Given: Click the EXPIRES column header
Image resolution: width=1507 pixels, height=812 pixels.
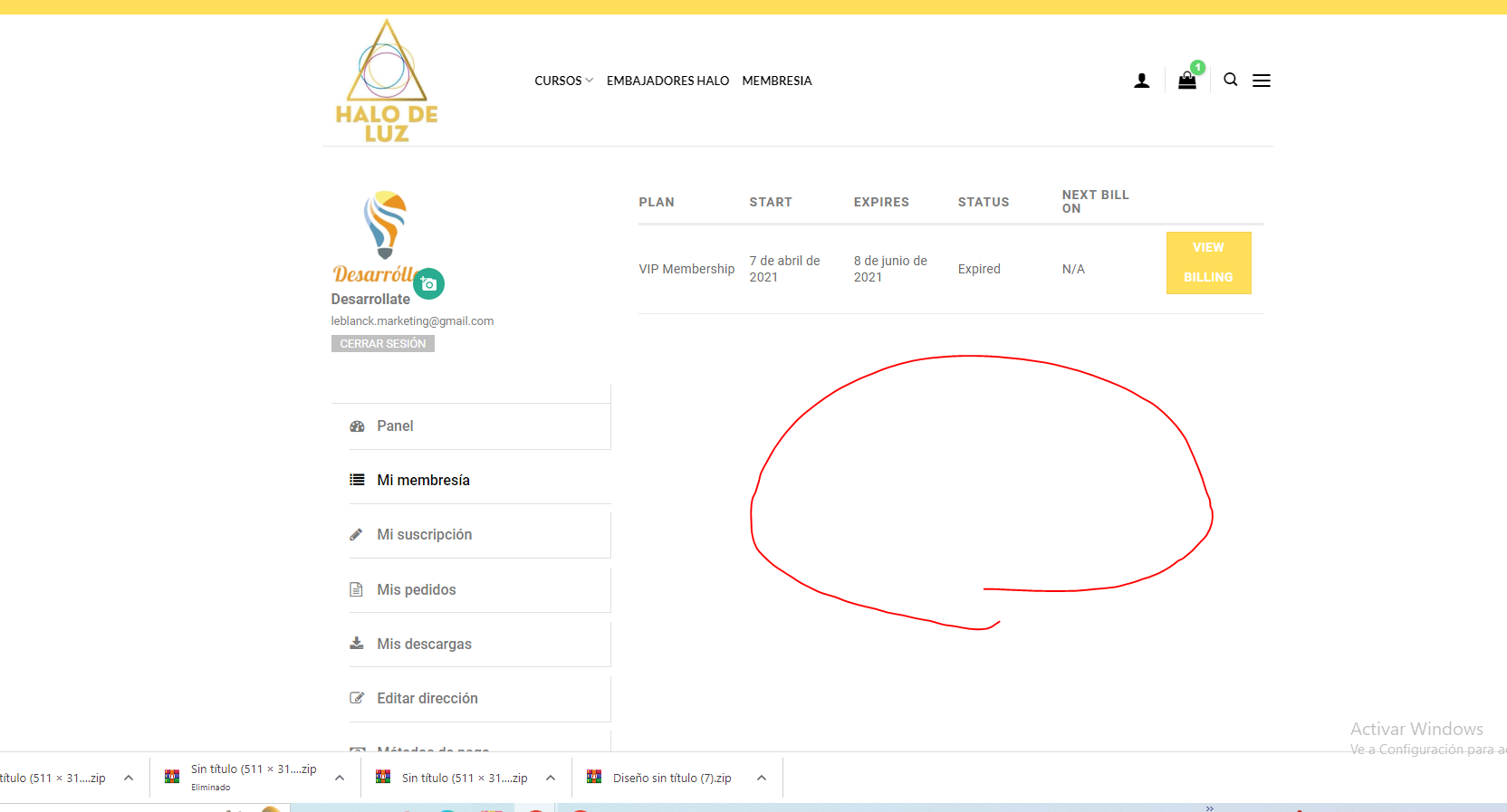Looking at the screenshot, I should pos(881,202).
